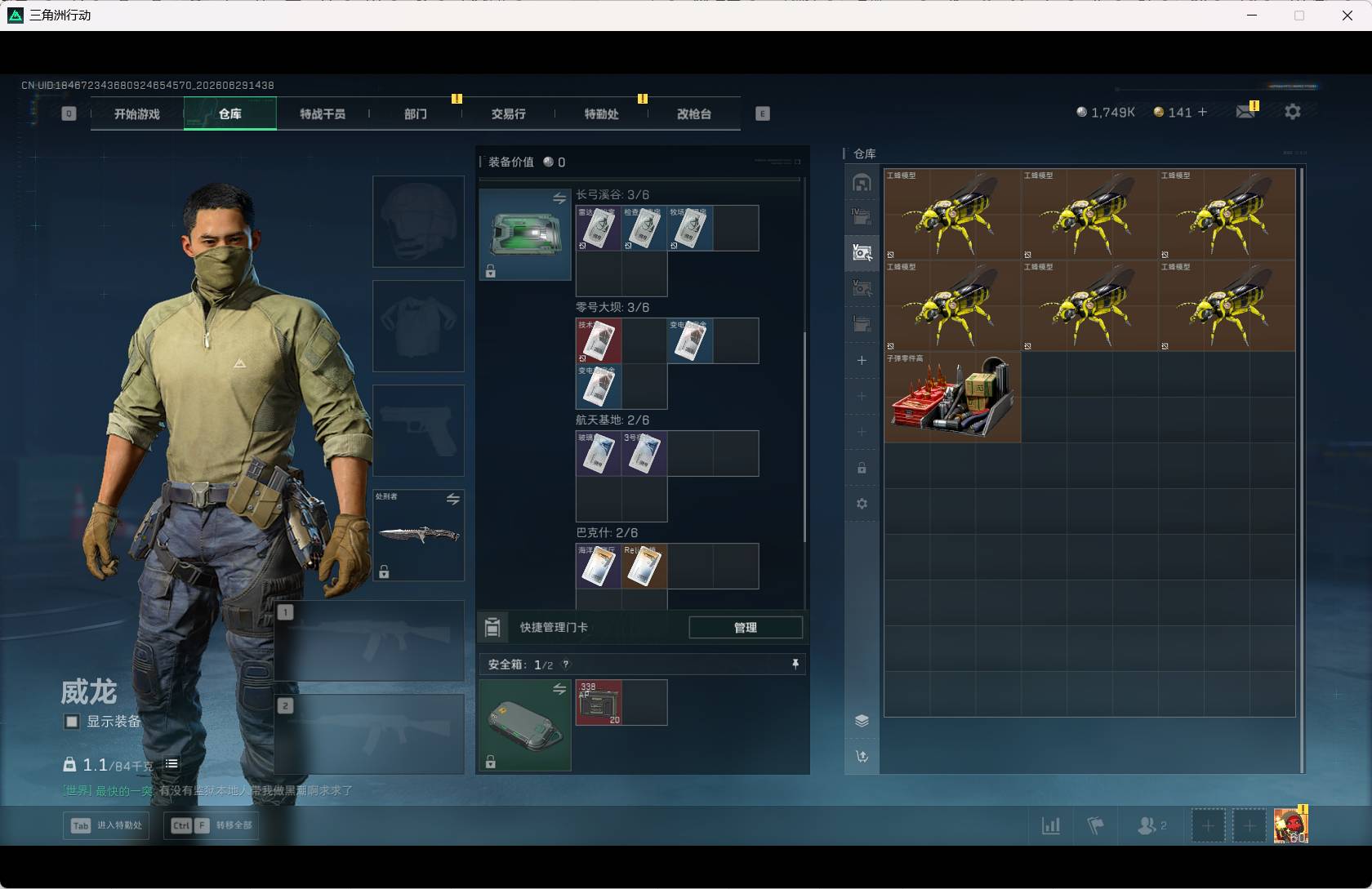The width and height of the screenshot is (1372, 889).
Task: Open the friends list icon
Action: (1151, 826)
